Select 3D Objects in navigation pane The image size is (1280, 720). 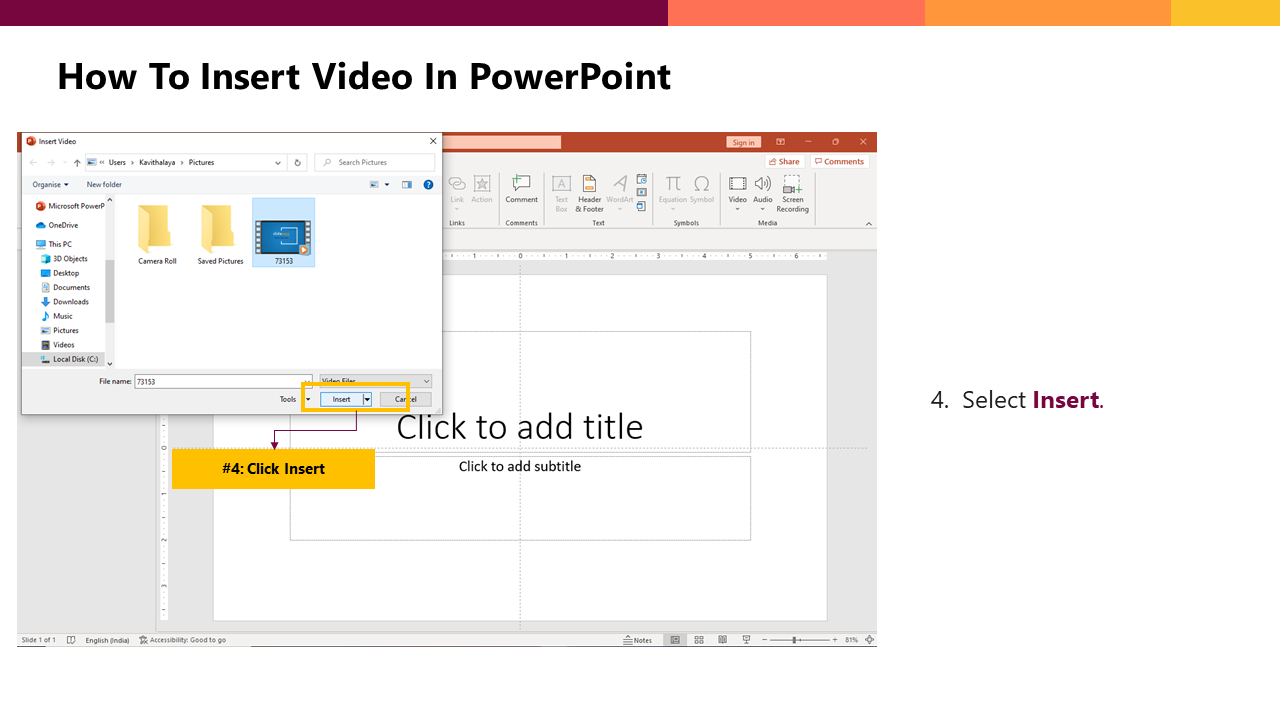coord(64,259)
